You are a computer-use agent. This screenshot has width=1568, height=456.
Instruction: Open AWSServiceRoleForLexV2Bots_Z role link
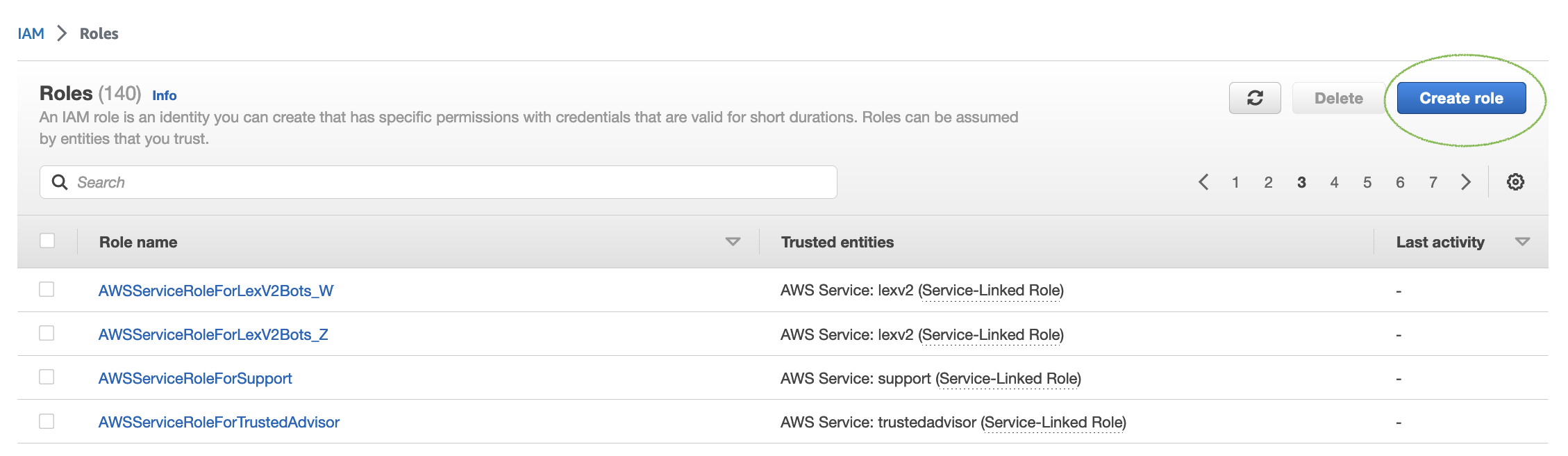pyautogui.click(x=213, y=334)
